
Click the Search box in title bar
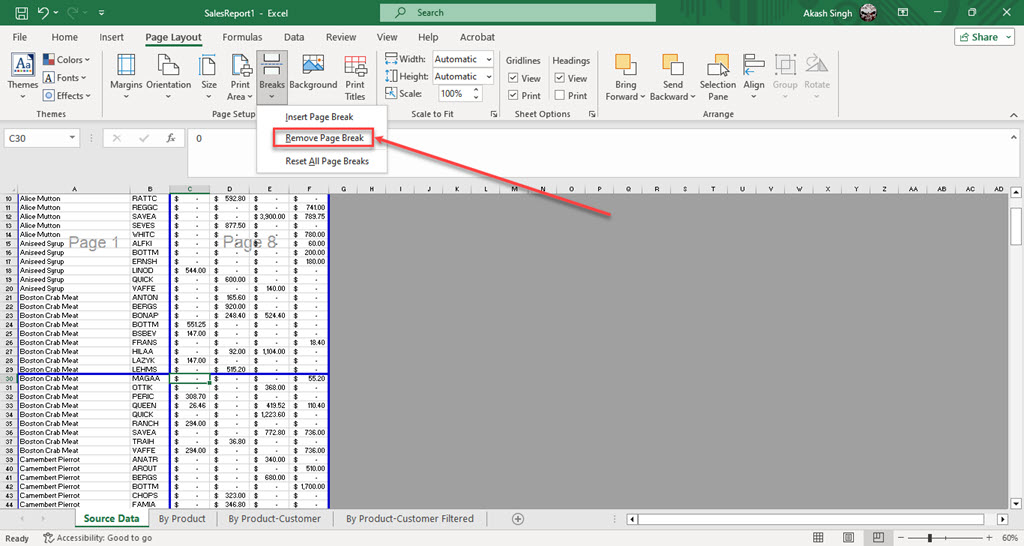point(518,12)
